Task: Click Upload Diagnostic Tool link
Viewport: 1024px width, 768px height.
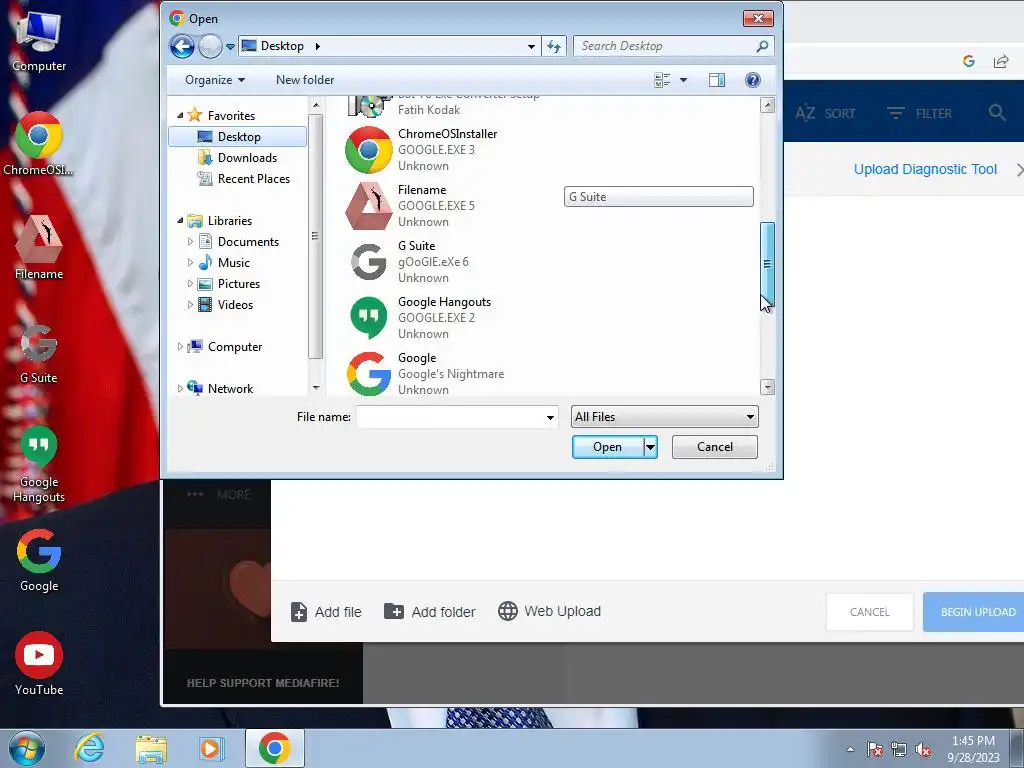Action: [925, 169]
